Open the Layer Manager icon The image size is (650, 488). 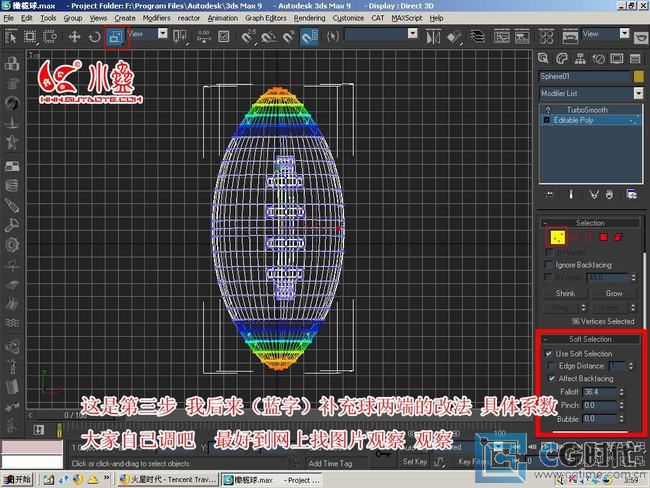478,37
